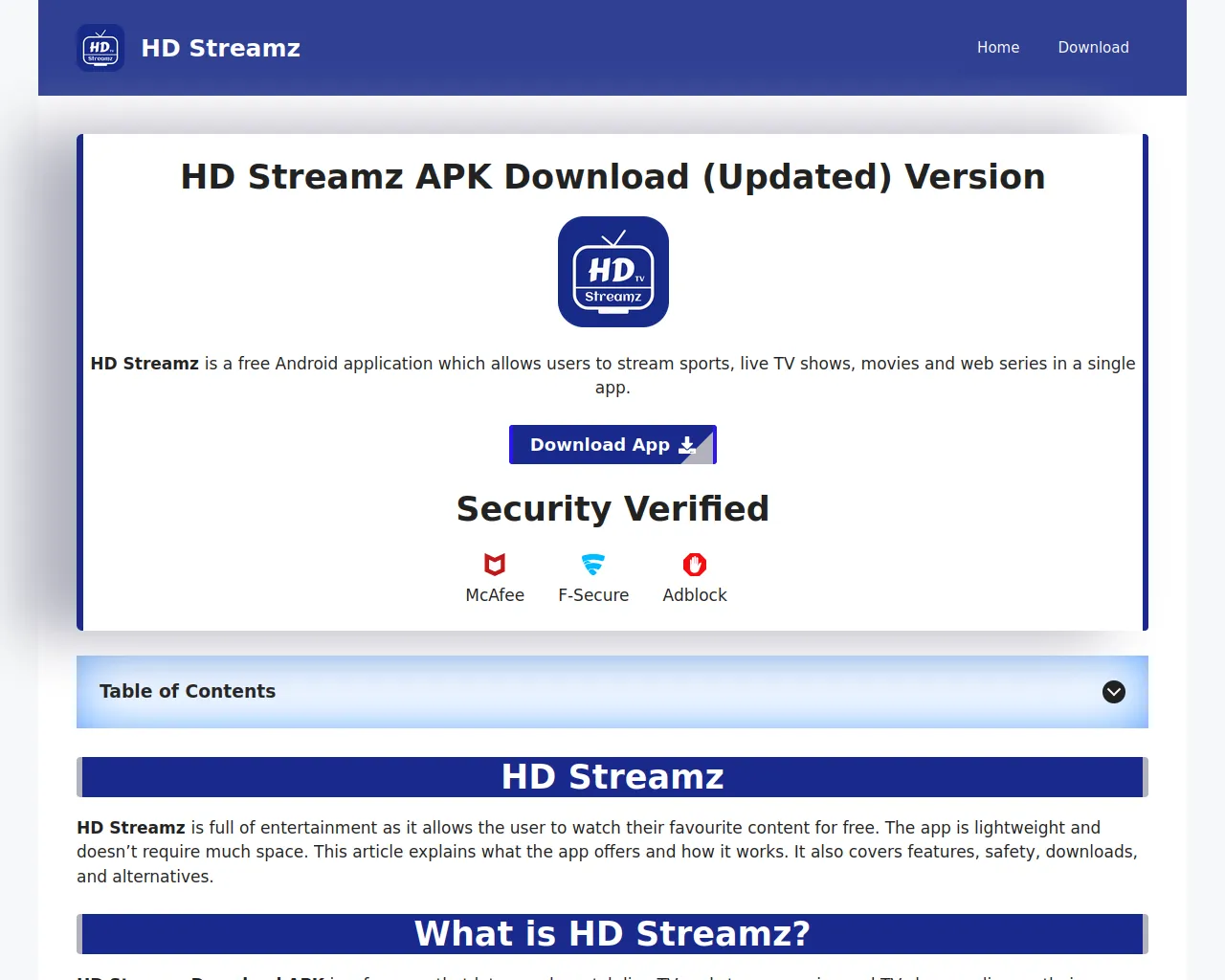Click the HD Streamz APK Download page title
The width and height of the screenshot is (1225, 980).
(x=612, y=177)
